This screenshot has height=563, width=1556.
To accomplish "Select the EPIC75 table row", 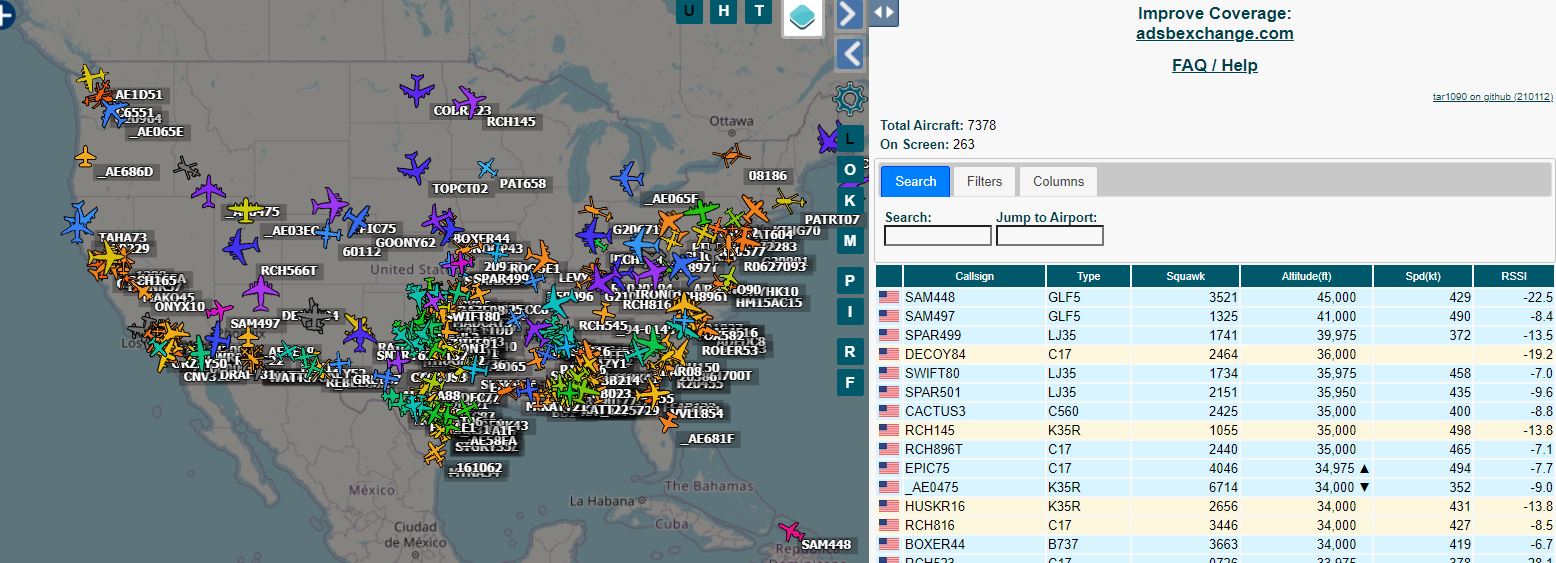I will pos(1215,468).
